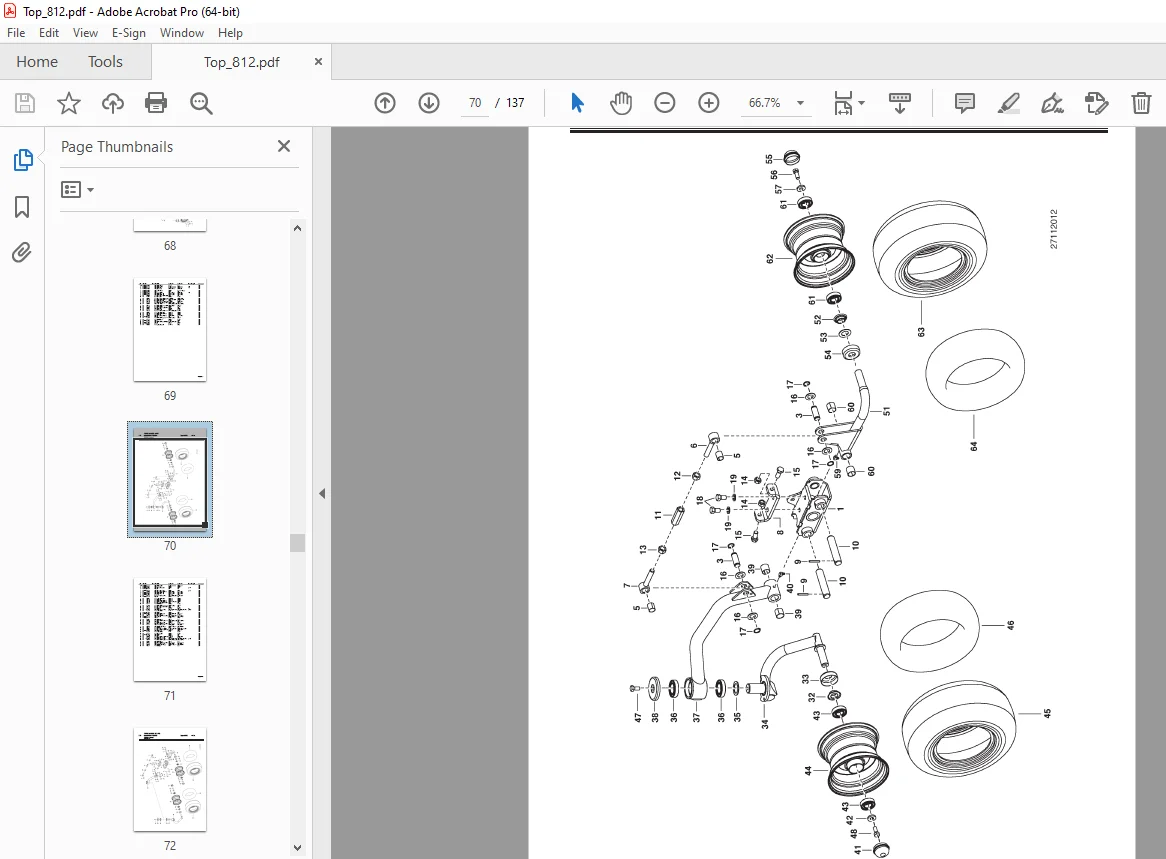Open the Page Thumbnails panel icon

pos(23,159)
